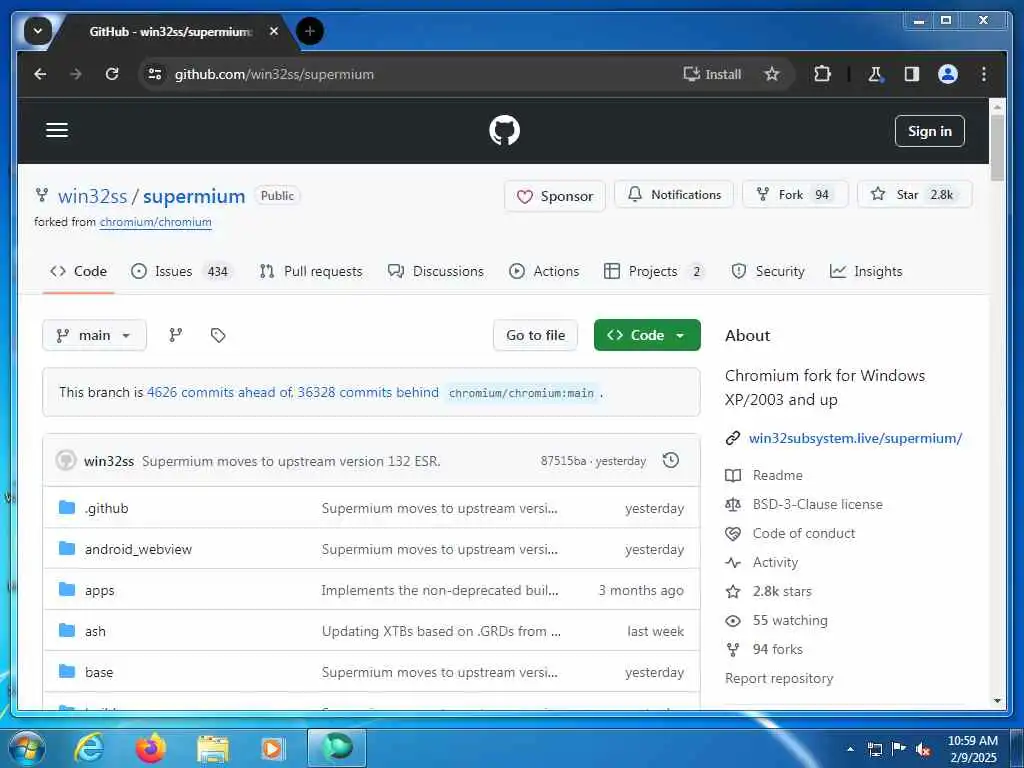This screenshot has height=768, width=1024.
Task: Open the GitHub hamburger navigation menu
Action: pos(57,130)
